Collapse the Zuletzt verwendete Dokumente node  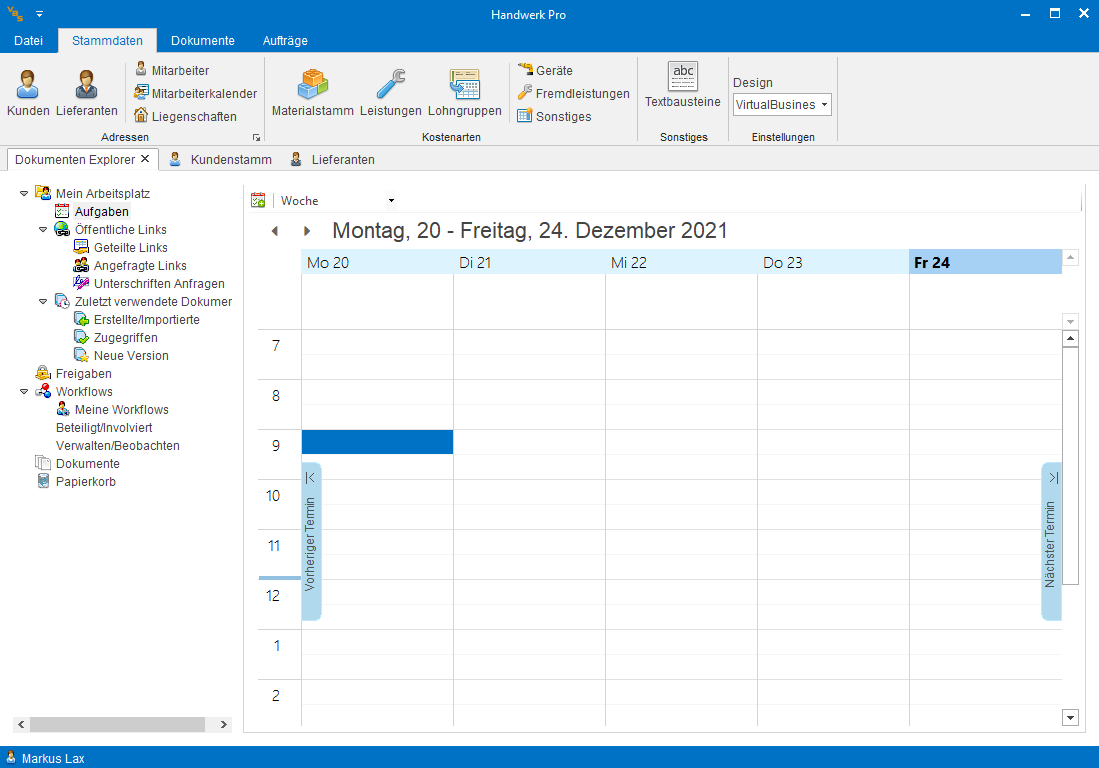43,301
